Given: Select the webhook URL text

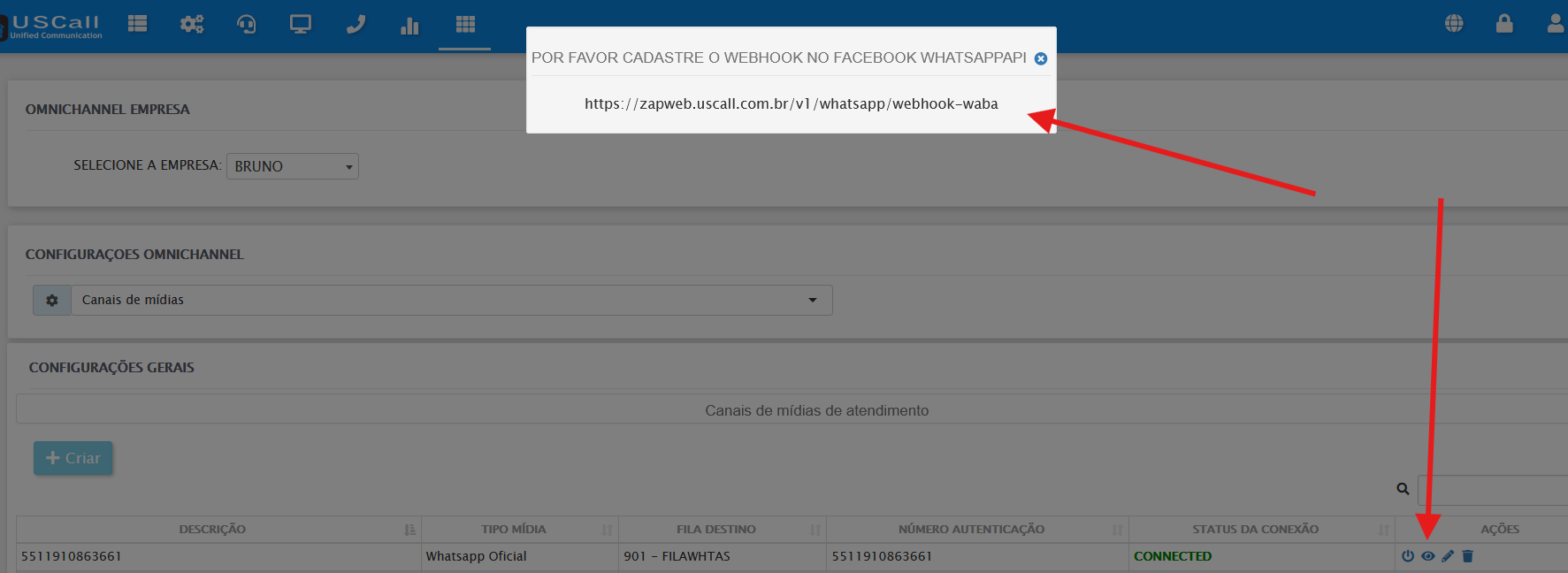Looking at the screenshot, I should (791, 103).
